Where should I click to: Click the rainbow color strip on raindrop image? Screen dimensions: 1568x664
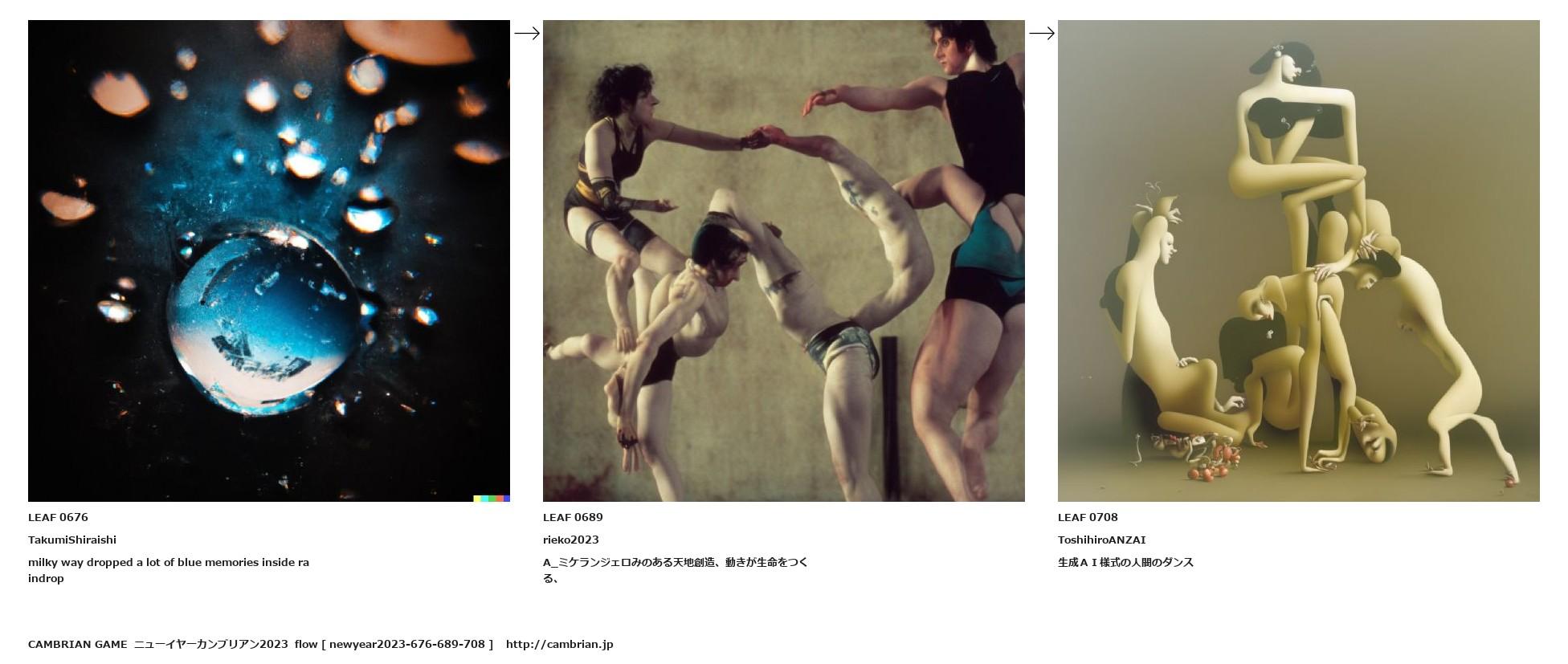pos(492,499)
